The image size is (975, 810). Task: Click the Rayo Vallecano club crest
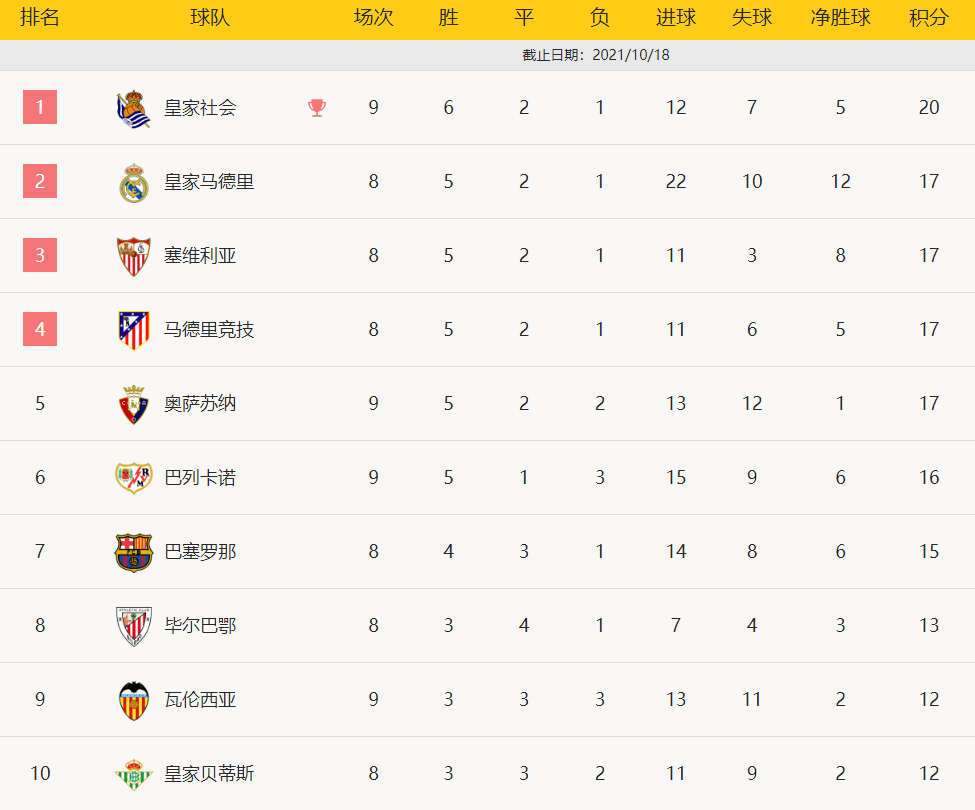[x=134, y=477]
